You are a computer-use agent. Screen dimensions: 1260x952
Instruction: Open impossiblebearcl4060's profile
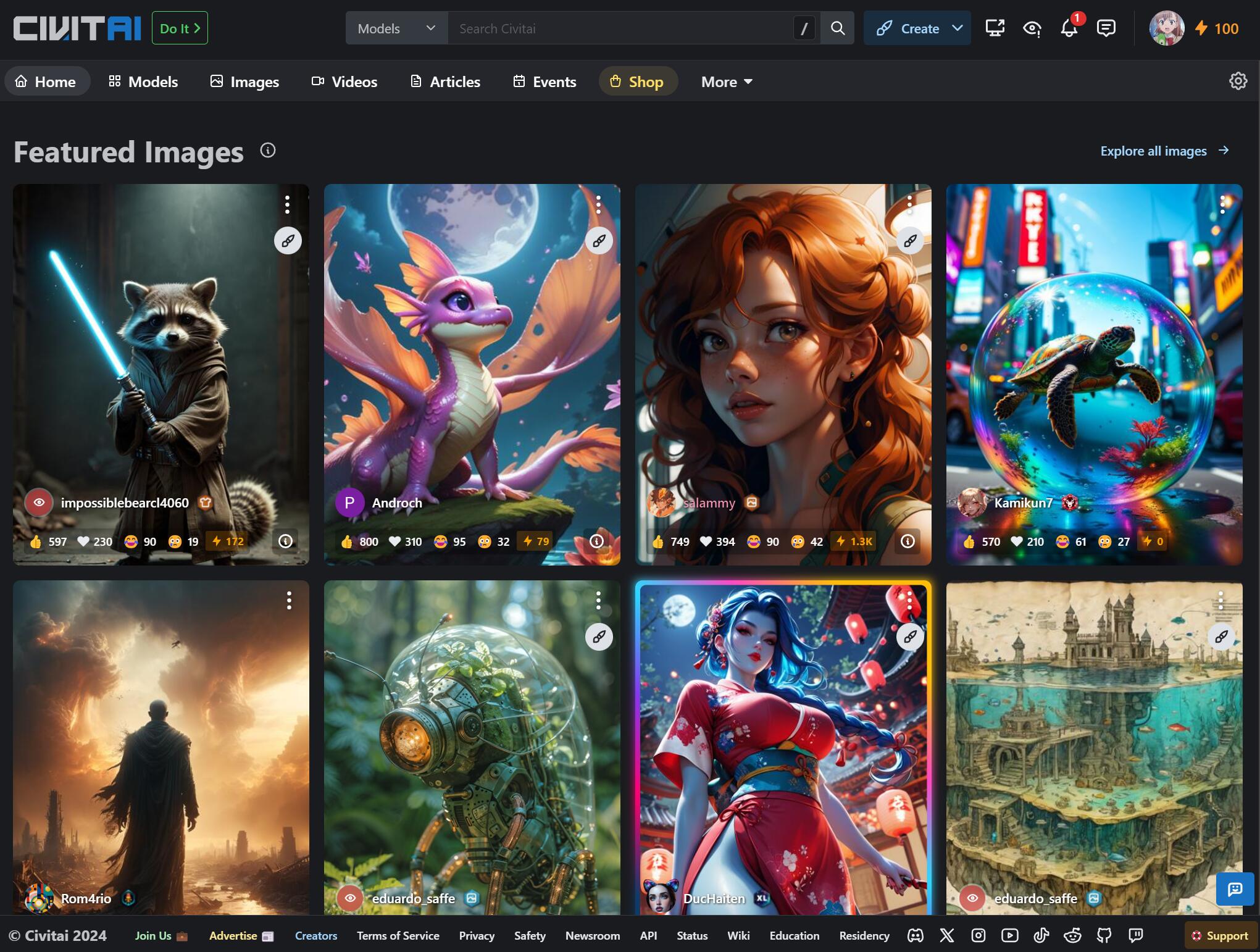pyautogui.click(x=125, y=503)
